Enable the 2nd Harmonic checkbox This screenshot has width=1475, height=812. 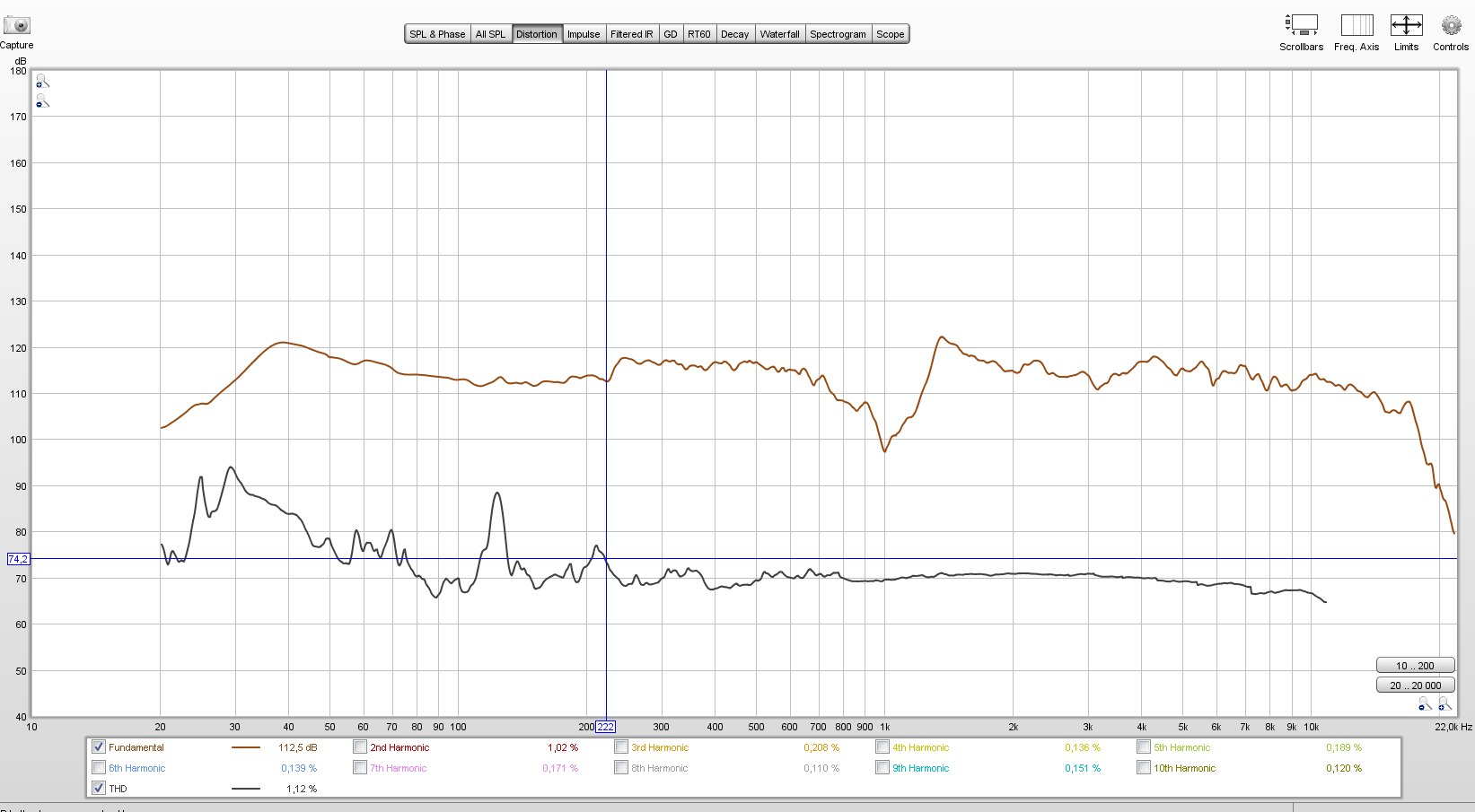pyautogui.click(x=360, y=747)
